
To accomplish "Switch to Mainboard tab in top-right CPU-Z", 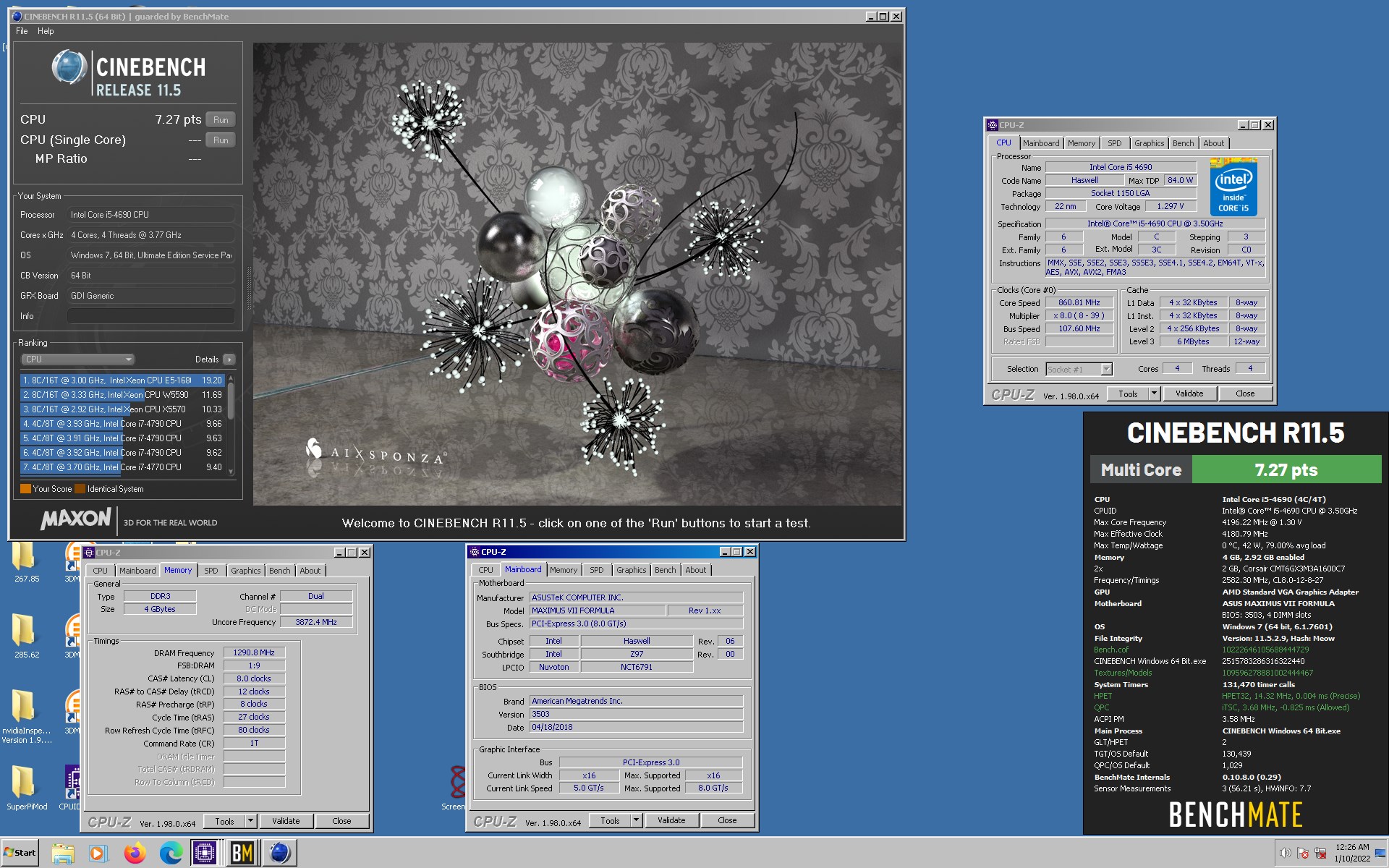I will pos(1040,143).
